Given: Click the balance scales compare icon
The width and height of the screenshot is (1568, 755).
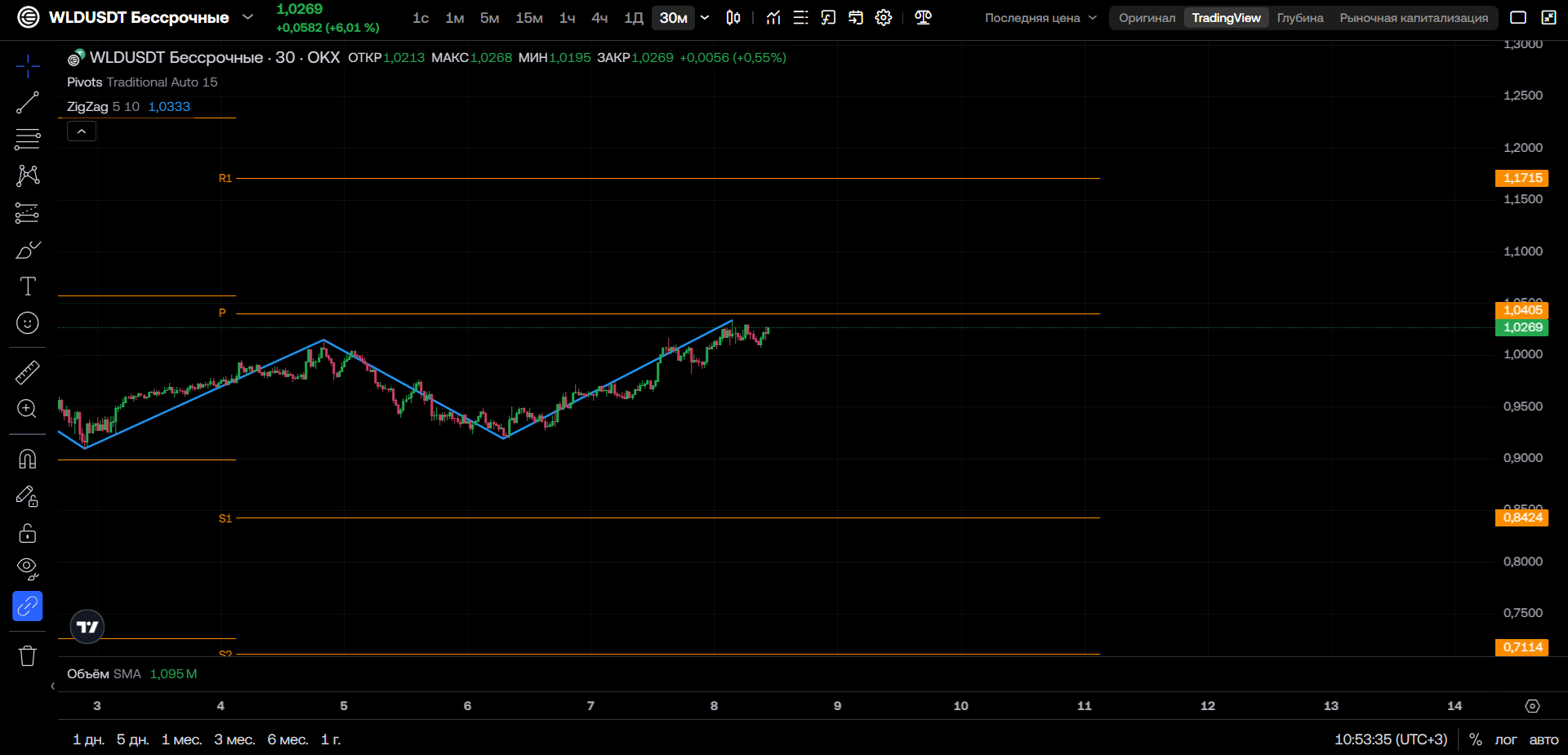Looking at the screenshot, I should (924, 18).
